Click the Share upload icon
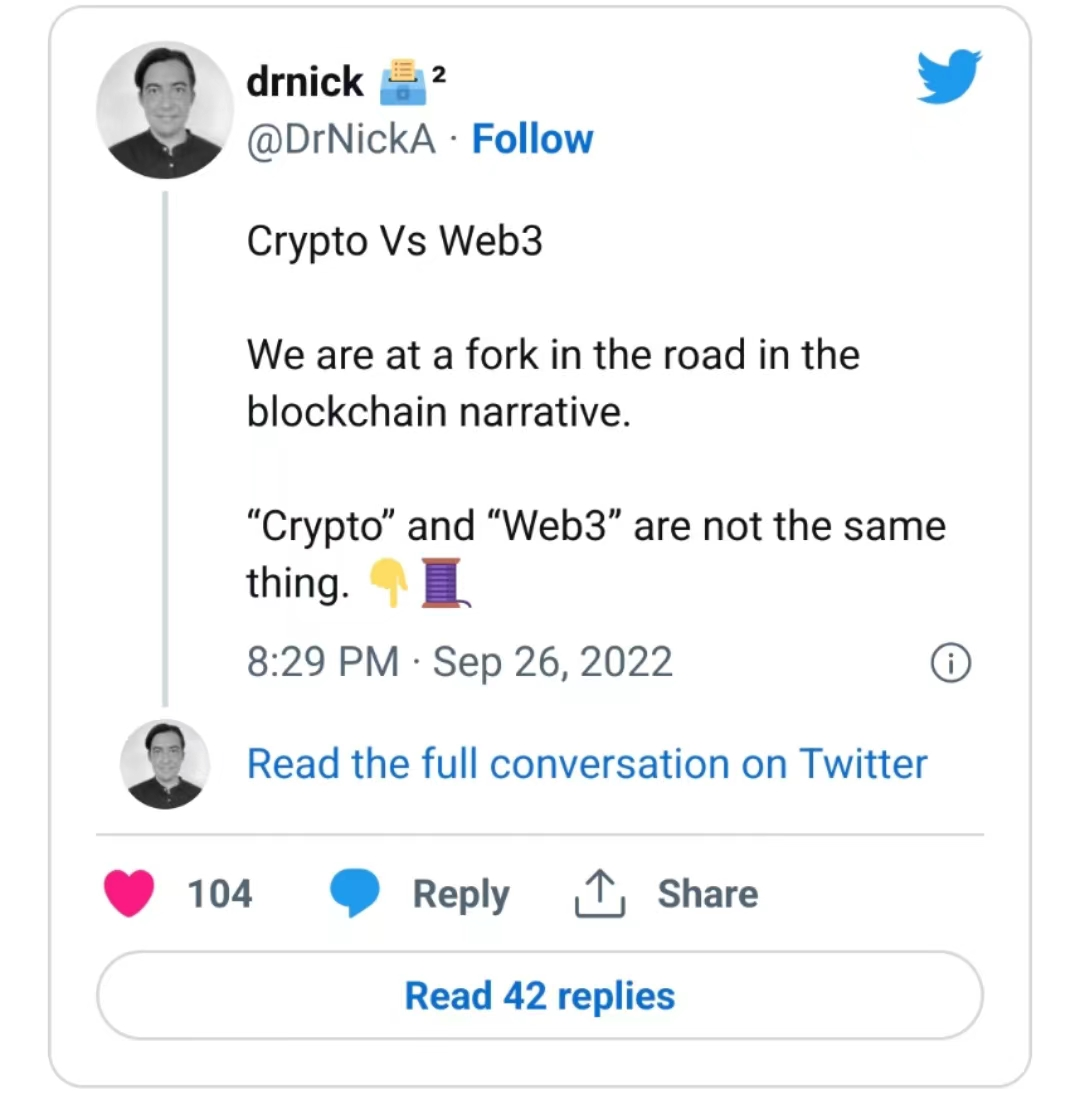Screen dimensions: 1080x1100 (x=599, y=893)
